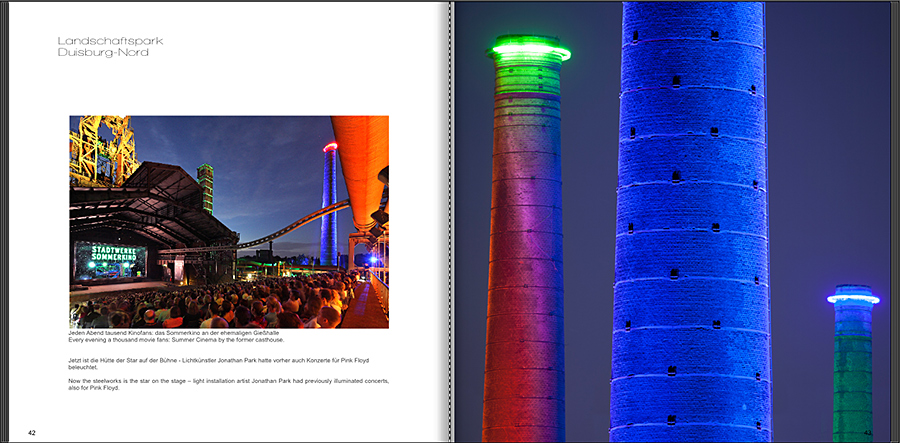Click the page number at bottom right corner

pos(867,431)
